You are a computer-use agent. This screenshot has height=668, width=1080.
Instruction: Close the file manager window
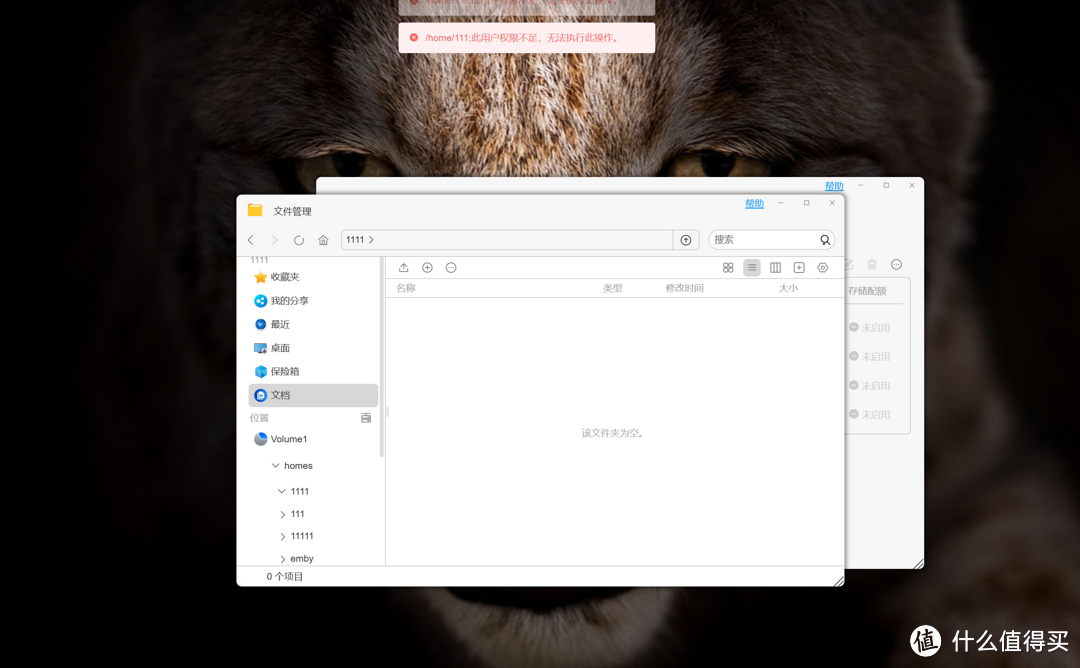tap(832, 203)
